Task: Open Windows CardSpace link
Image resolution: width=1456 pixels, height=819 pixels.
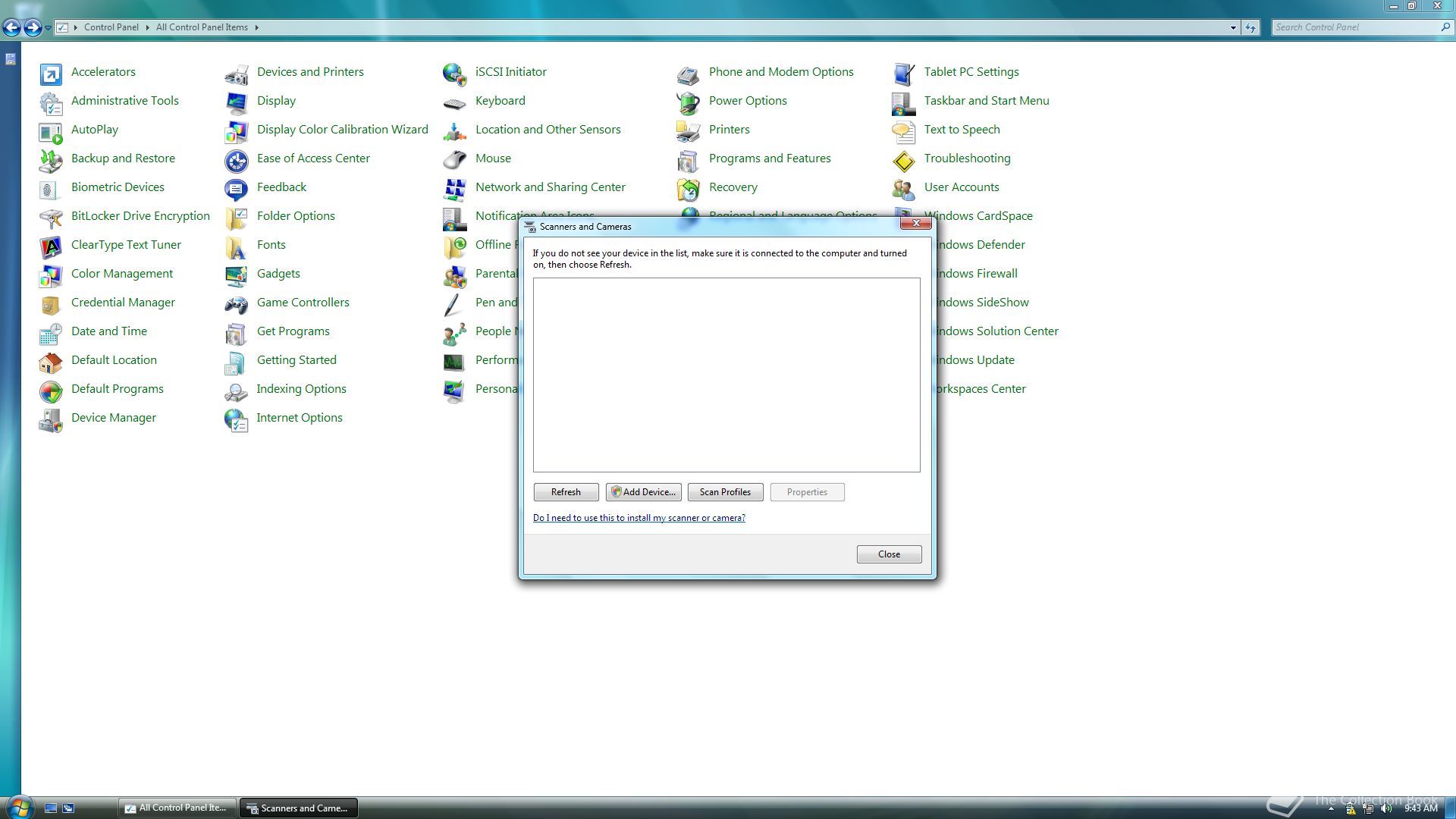Action: tap(984, 216)
